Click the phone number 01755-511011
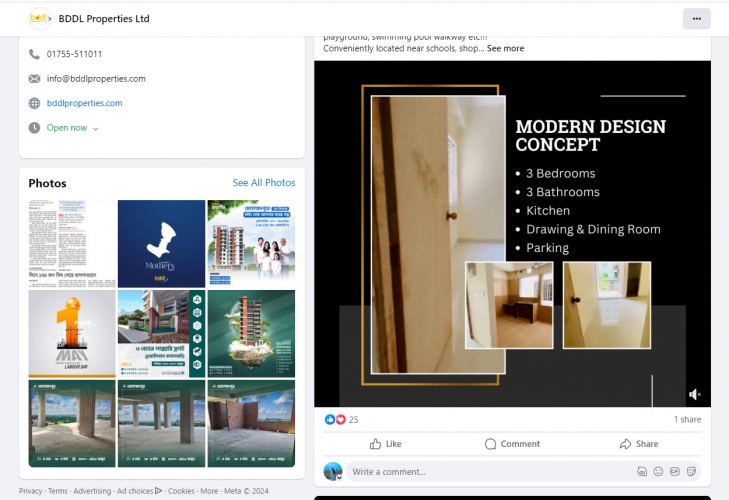The image size is (729, 500). click(74, 54)
